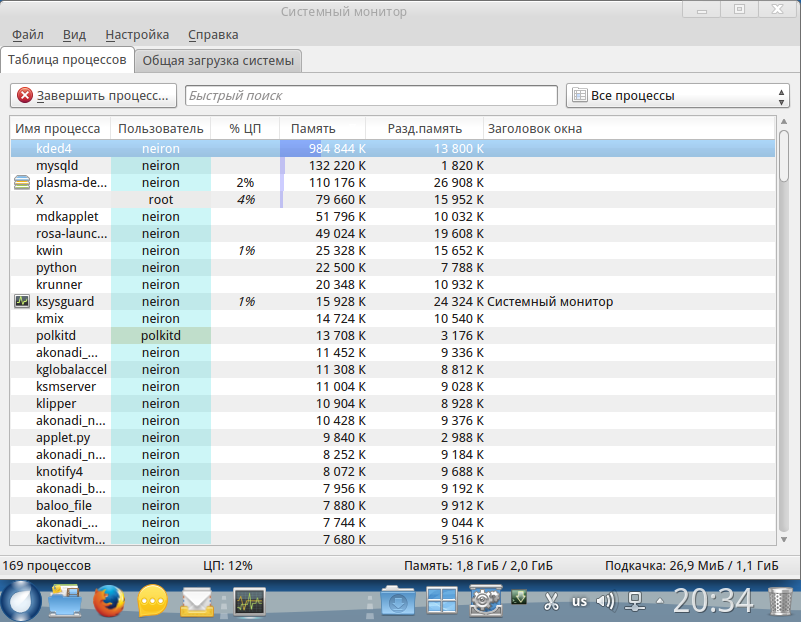801x622 pixels.
Task: Select the rosa-launc... process row
Action: pyautogui.click(x=392, y=233)
